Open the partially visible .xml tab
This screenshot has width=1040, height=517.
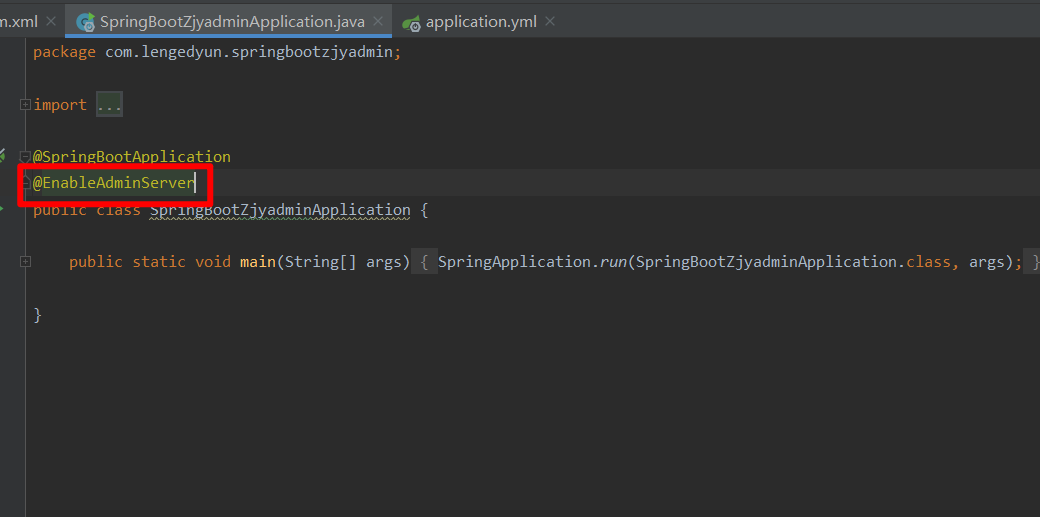click(19, 21)
